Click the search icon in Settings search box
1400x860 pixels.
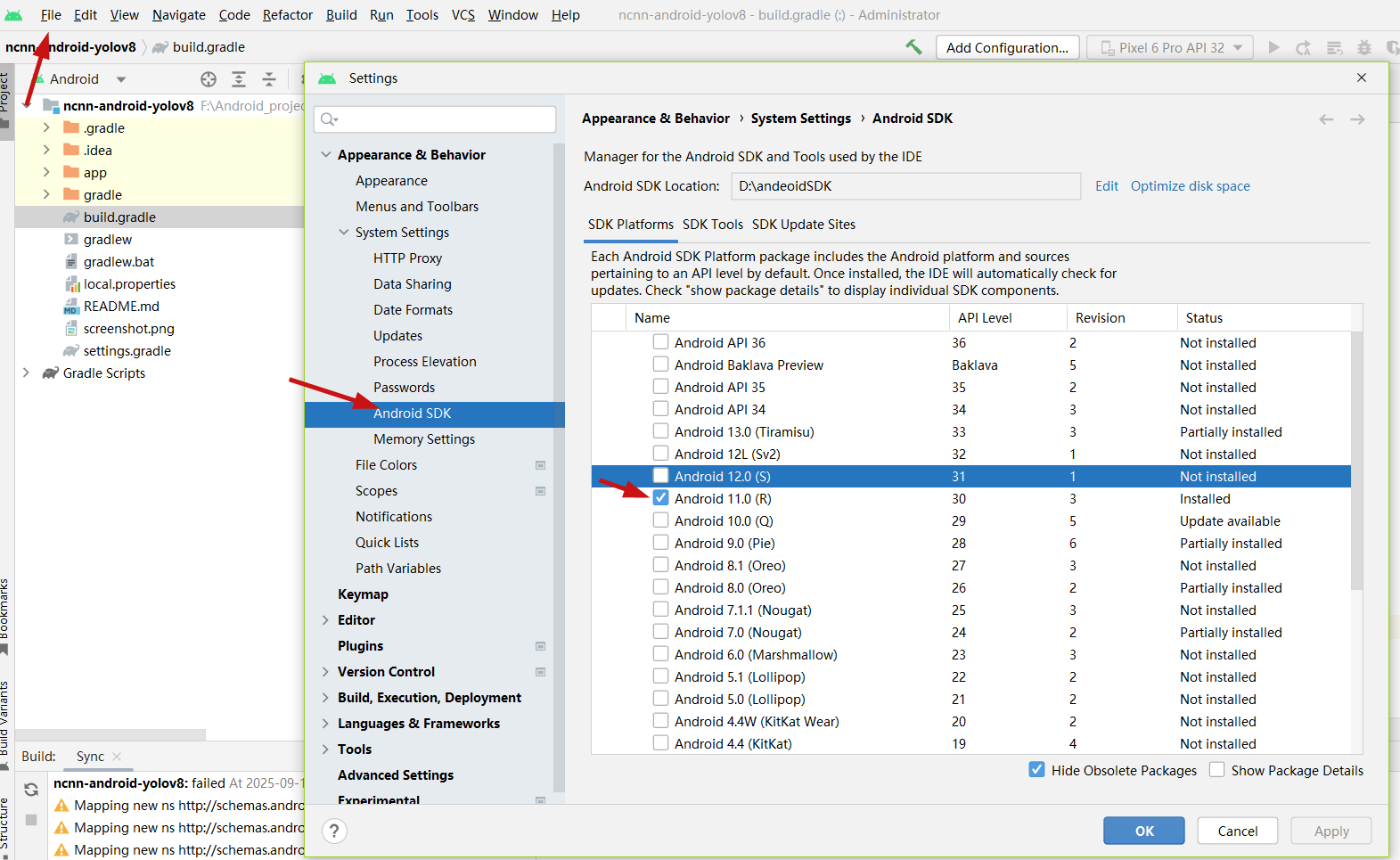pos(329,119)
